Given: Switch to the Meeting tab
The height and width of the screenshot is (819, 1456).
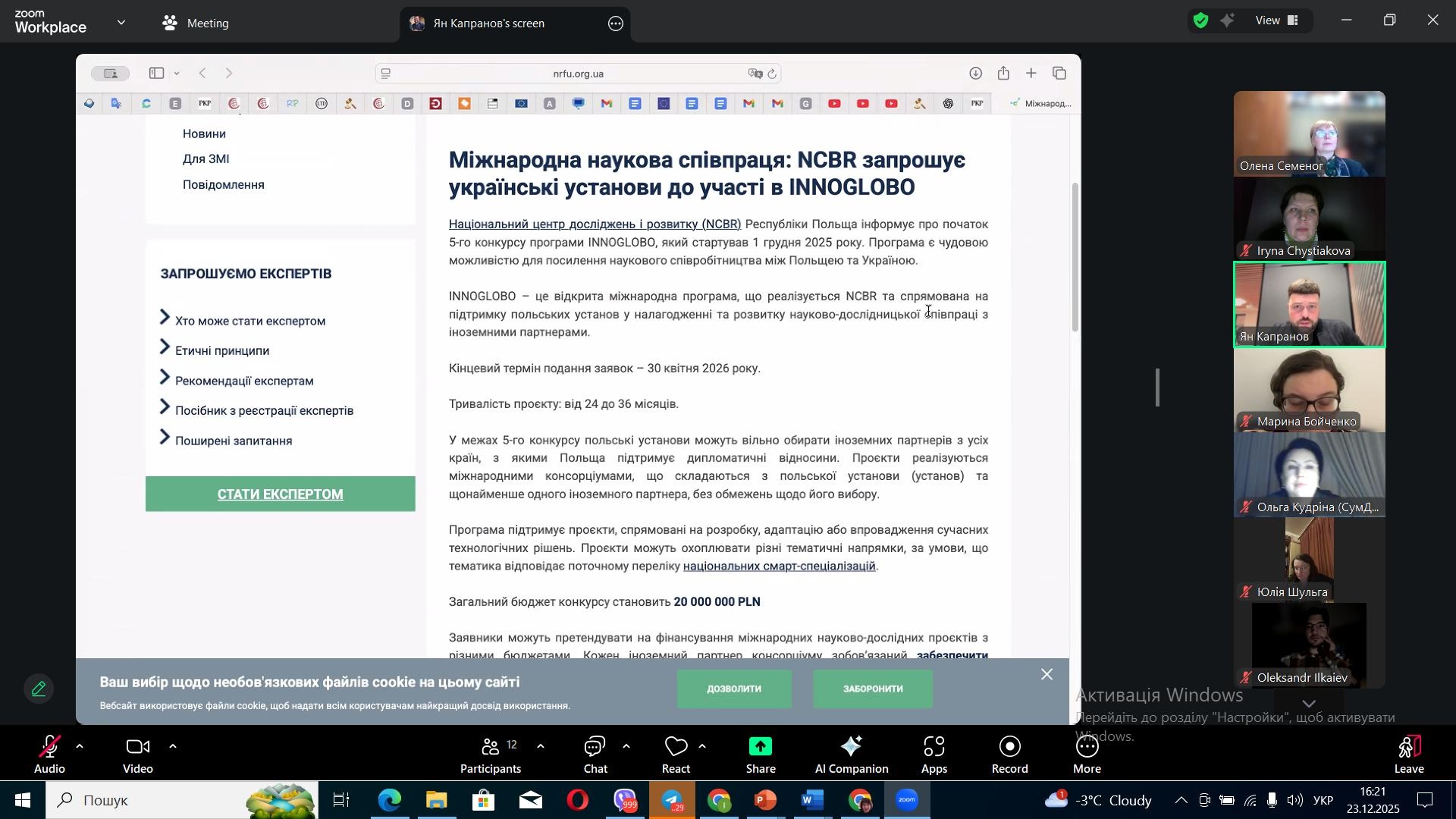Looking at the screenshot, I should (196, 24).
